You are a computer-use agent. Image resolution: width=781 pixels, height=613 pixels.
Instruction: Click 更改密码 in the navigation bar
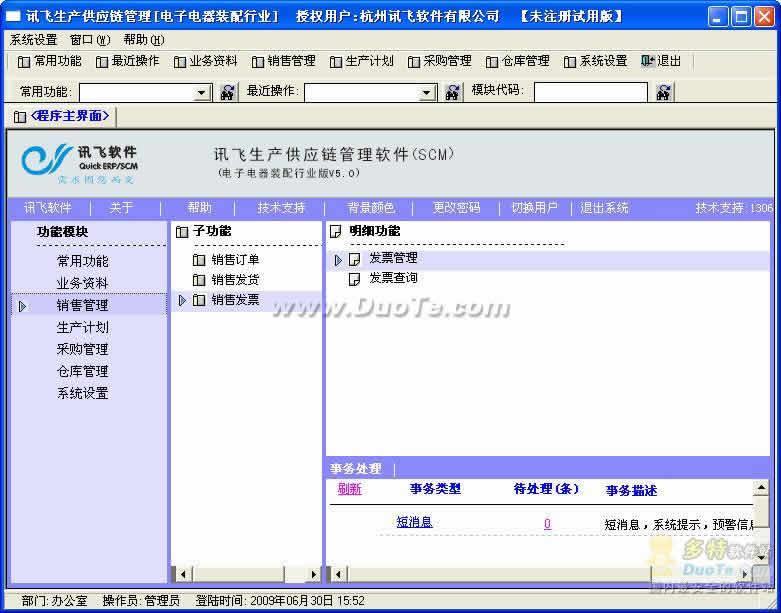(x=456, y=208)
